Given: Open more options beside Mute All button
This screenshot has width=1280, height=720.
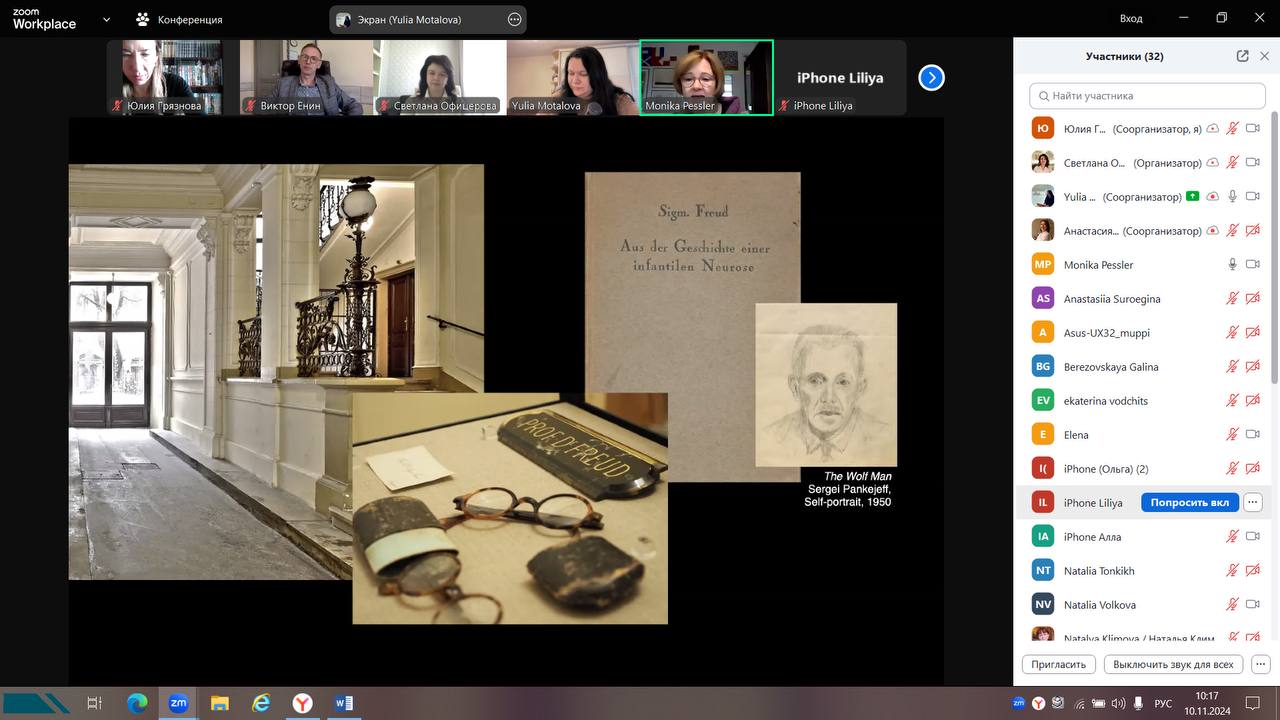Looking at the screenshot, I should point(1260,664).
